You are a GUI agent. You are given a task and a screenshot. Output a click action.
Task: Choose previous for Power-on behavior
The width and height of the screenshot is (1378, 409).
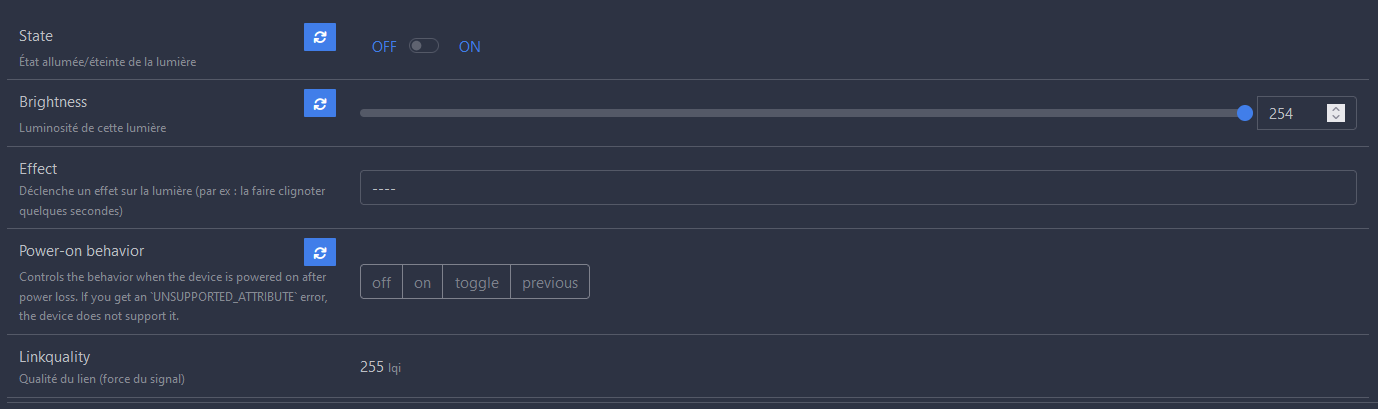[x=550, y=282]
